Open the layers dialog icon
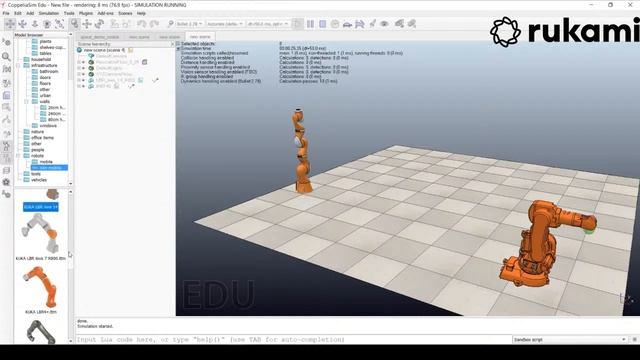 7,170
